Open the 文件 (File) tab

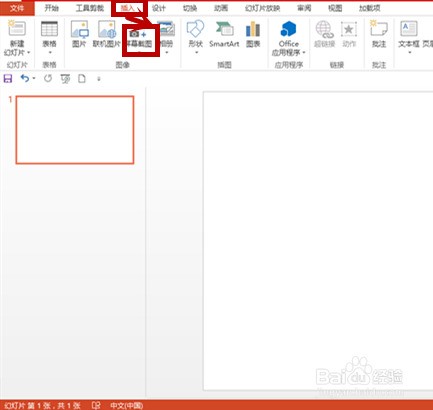(x=17, y=8)
